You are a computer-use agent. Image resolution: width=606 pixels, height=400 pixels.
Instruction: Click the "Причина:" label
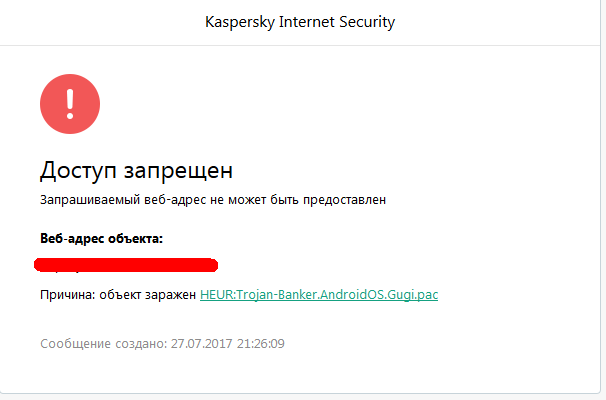[x=68, y=295]
